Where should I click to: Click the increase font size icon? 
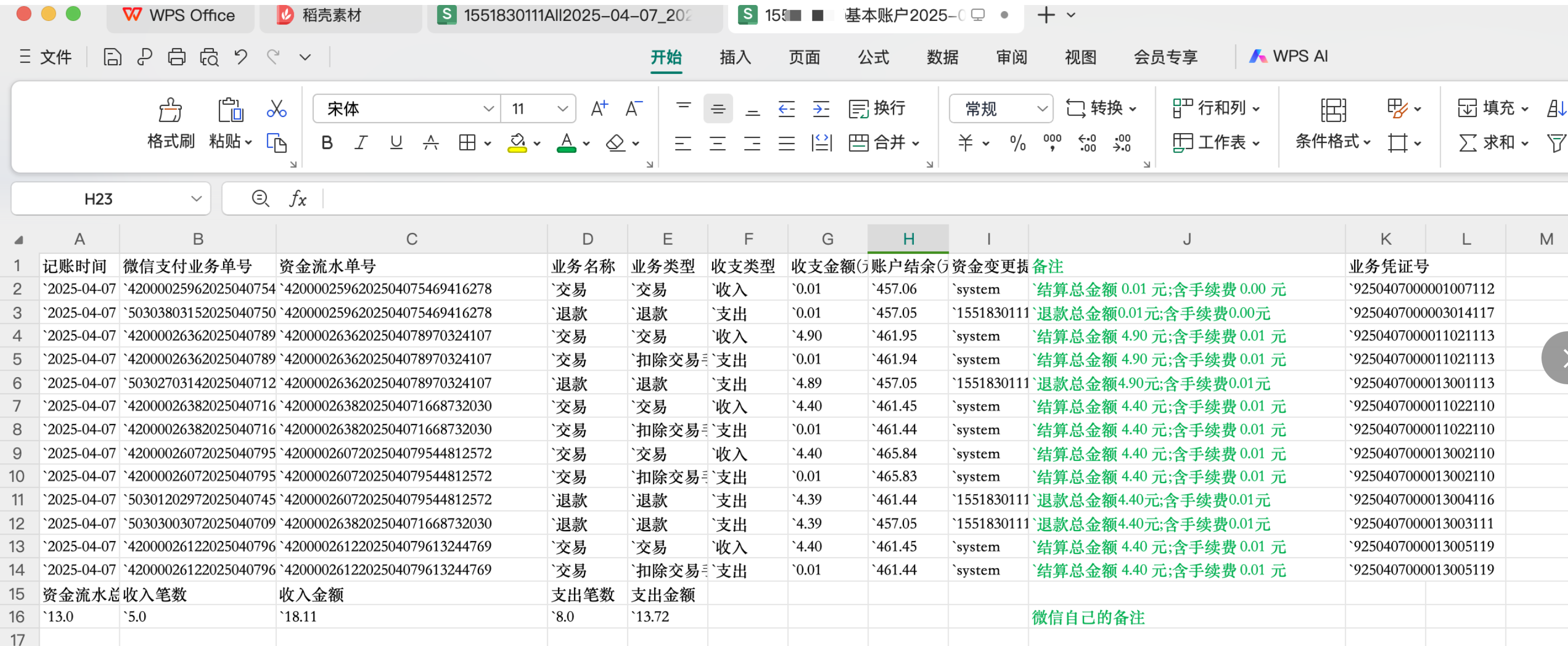(x=599, y=109)
